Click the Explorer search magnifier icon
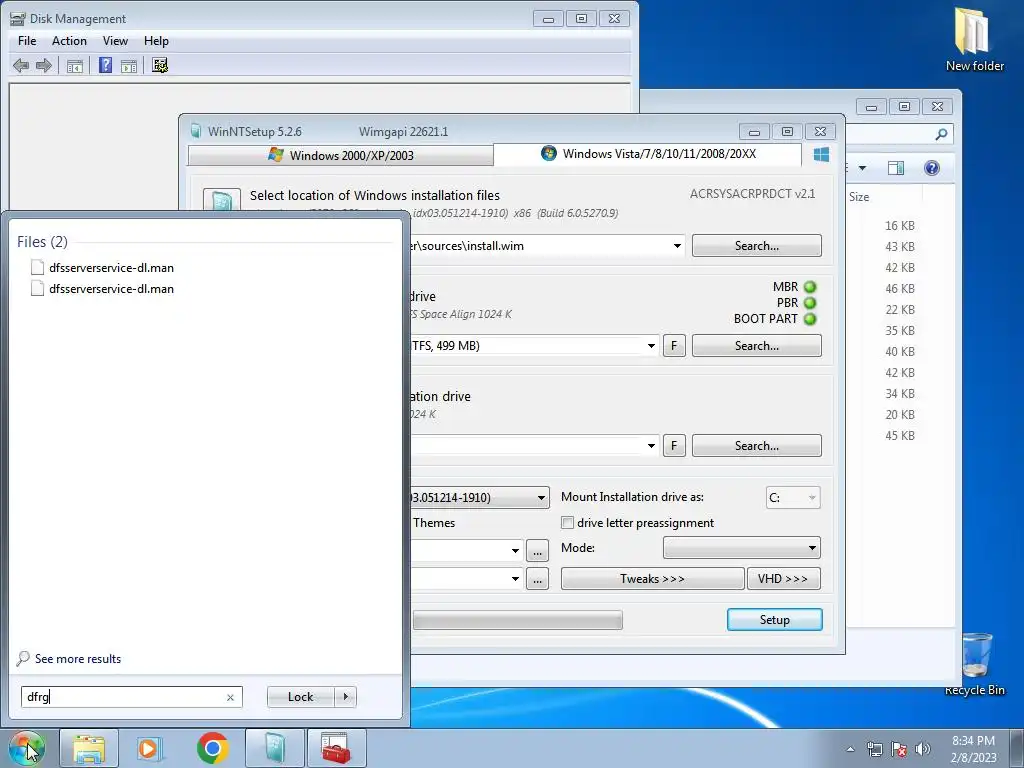 [941, 134]
